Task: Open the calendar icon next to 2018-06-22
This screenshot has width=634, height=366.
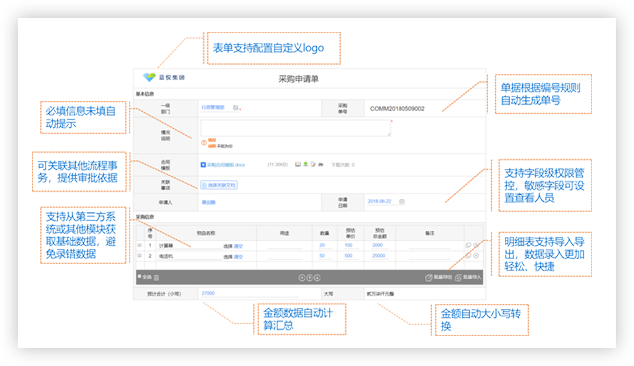Action: point(402,201)
